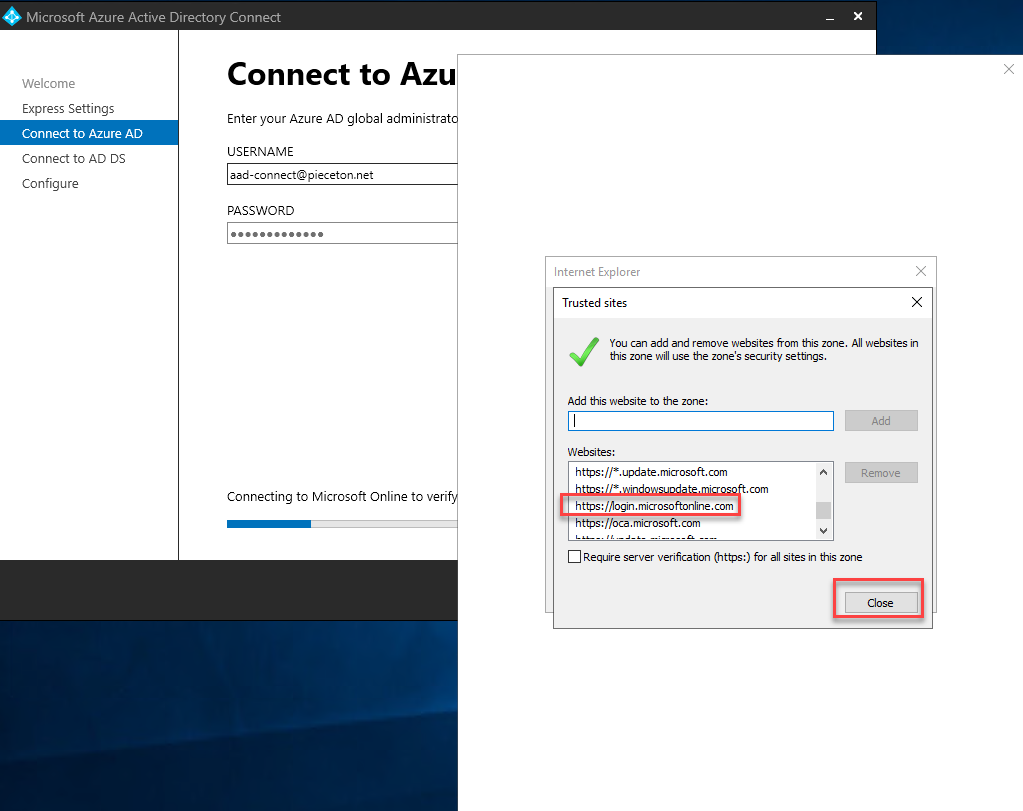The width and height of the screenshot is (1023, 811).
Task: Click the Websites list scroll up arrow
Action: pyautogui.click(x=823, y=472)
